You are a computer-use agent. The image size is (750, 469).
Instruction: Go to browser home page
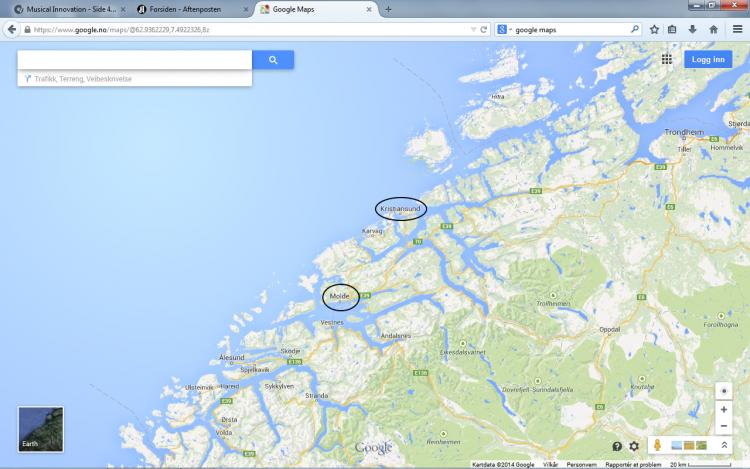click(x=713, y=30)
